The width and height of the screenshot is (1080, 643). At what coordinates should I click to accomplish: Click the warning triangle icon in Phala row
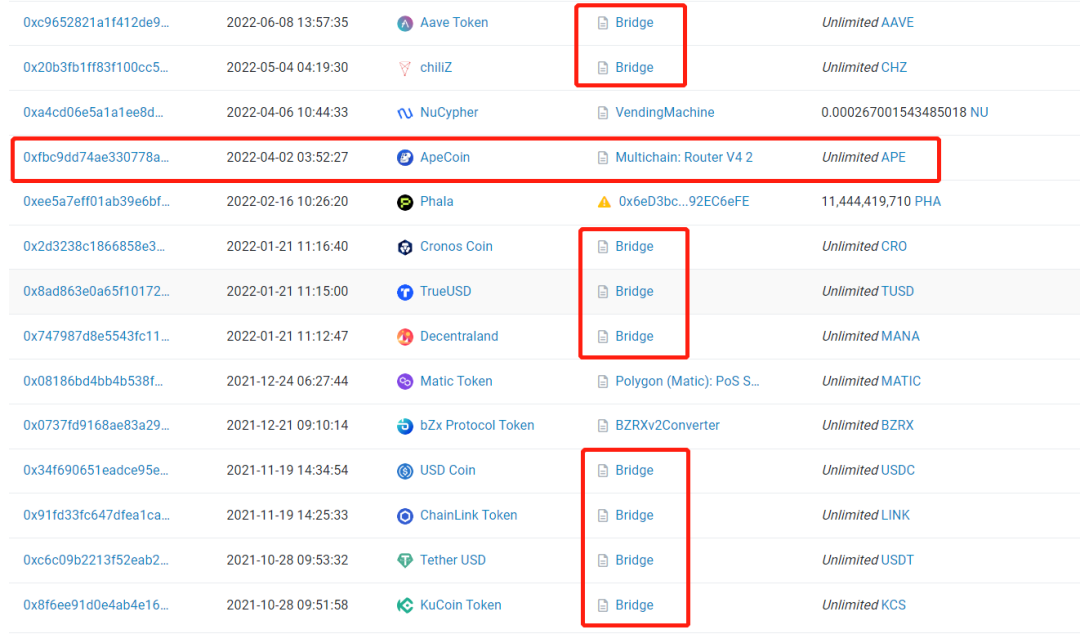(x=604, y=202)
